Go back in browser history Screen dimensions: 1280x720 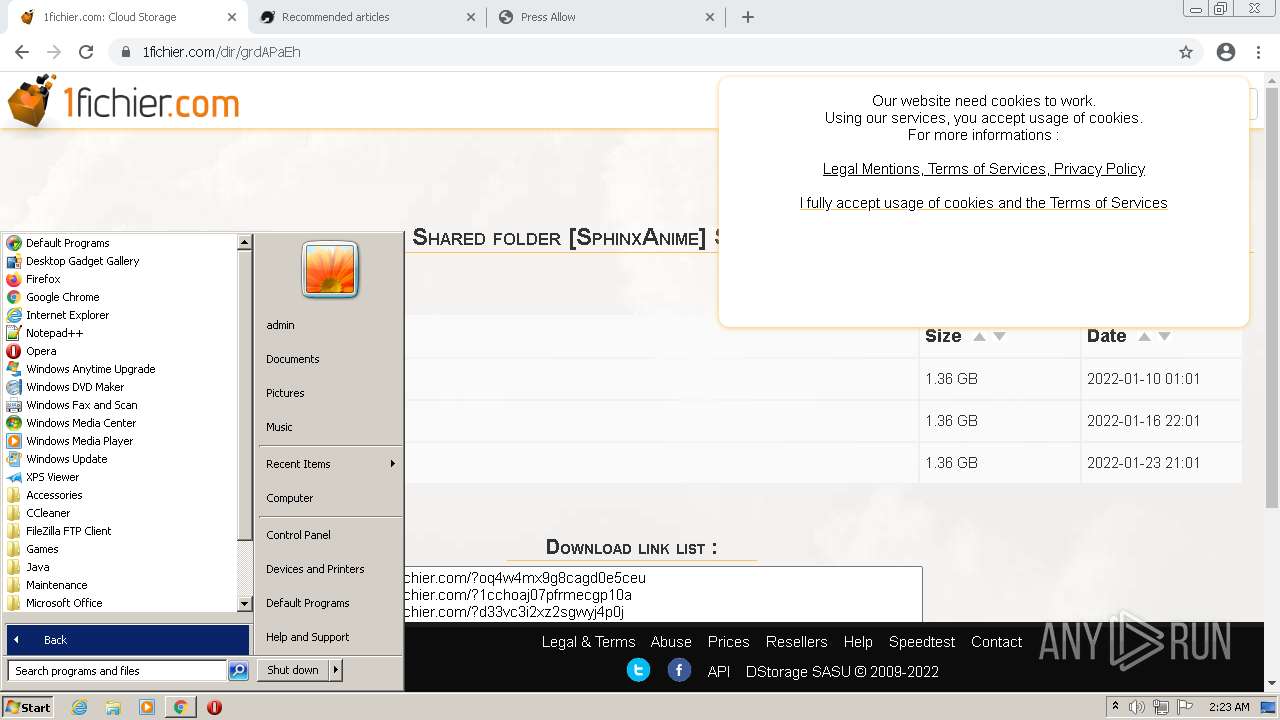tap(22, 52)
